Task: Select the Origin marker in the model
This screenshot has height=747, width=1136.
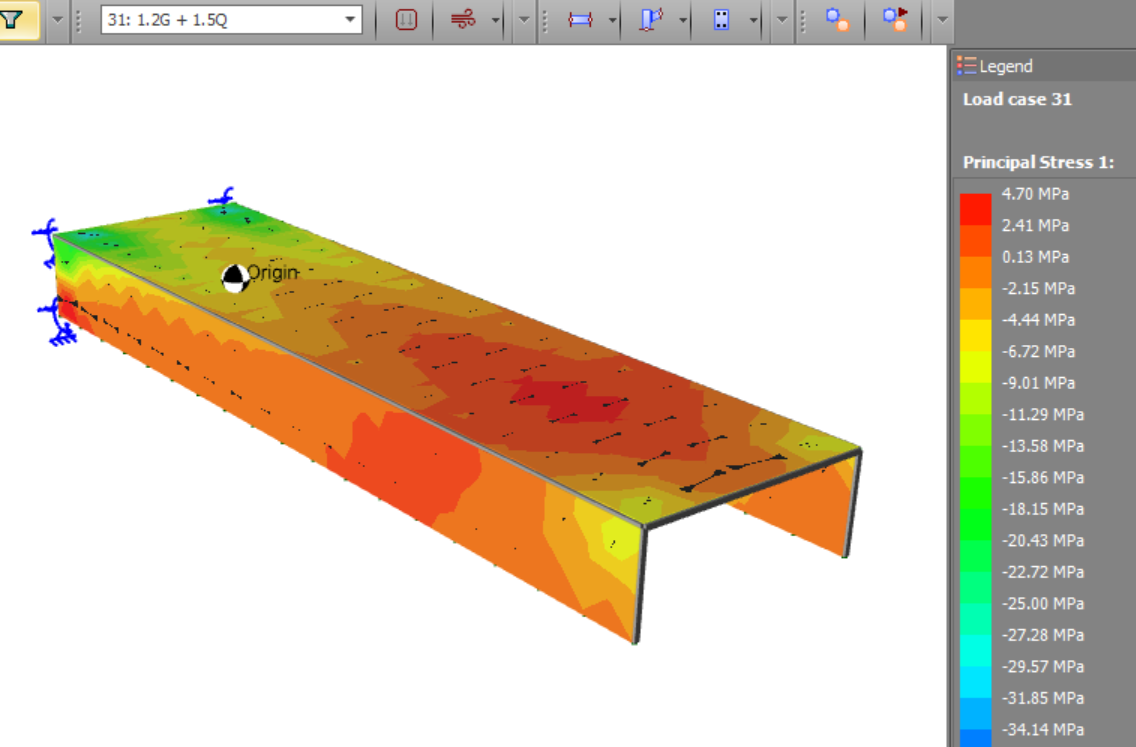Action: pyautogui.click(x=234, y=278)
